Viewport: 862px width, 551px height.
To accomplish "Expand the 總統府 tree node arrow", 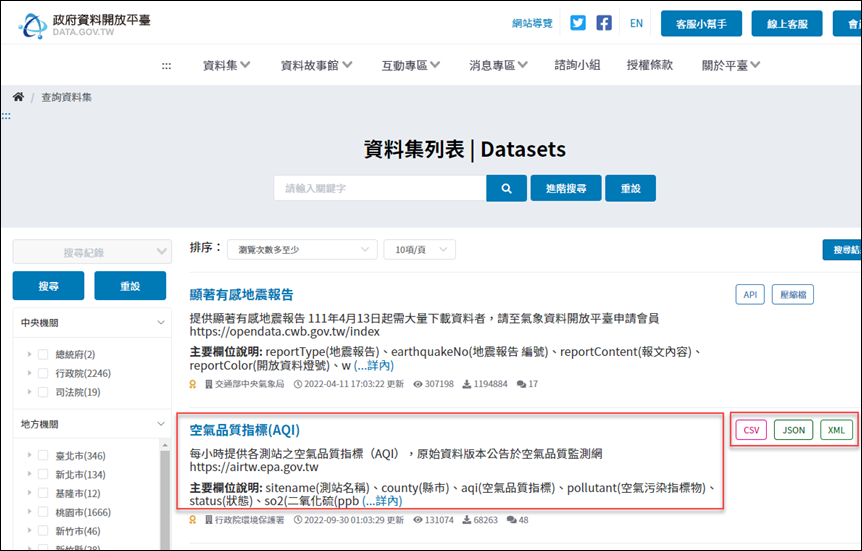I will pos(29,354).
